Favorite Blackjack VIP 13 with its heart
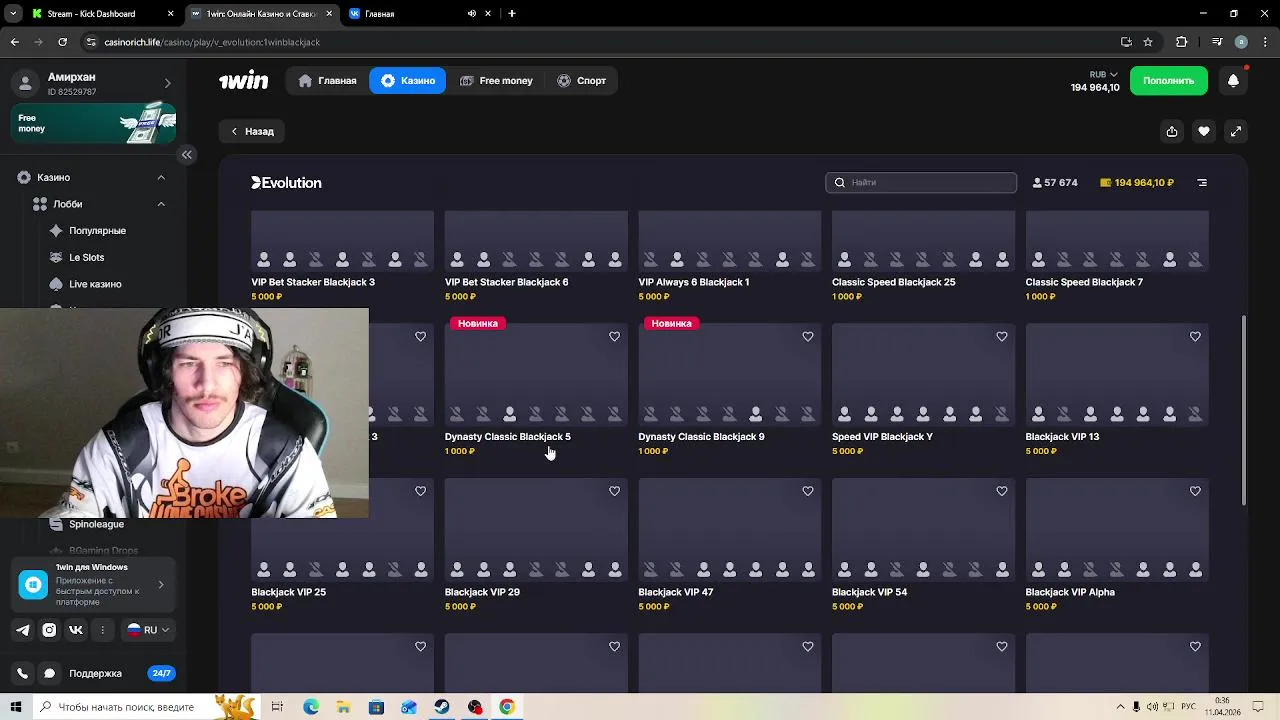Image resolution: width=1280 pixels, height=720 pixels. coord(1195,337)
